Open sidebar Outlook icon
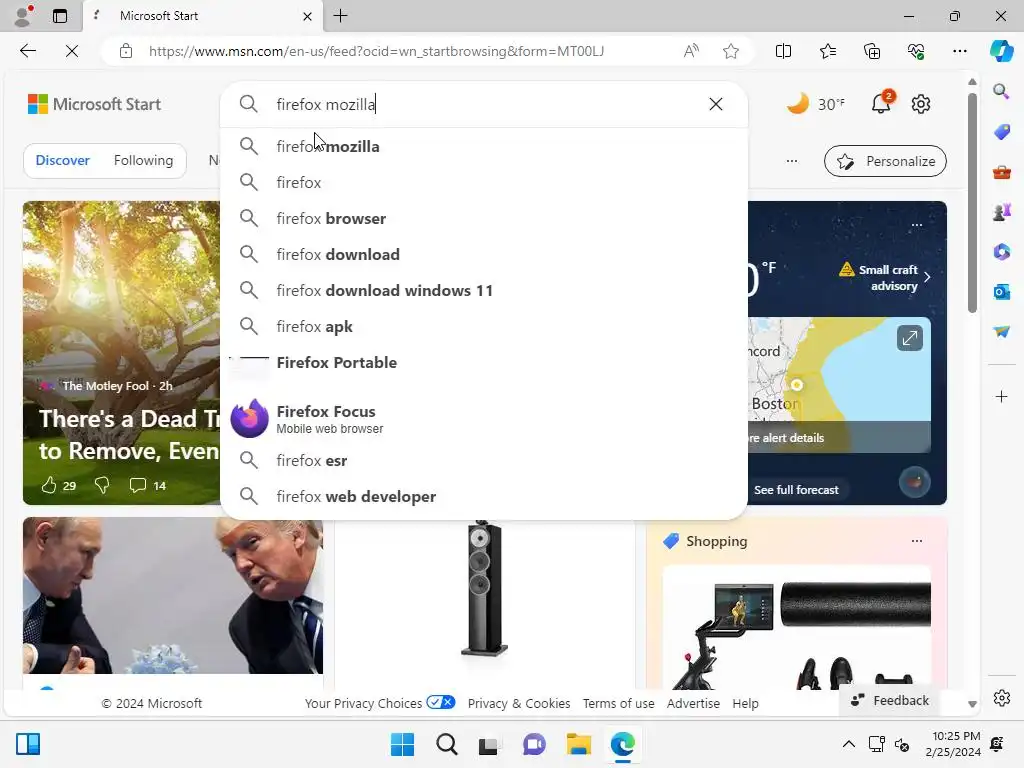Image resolution: width=1024 pixels, height=768 pixels. 1001,291
